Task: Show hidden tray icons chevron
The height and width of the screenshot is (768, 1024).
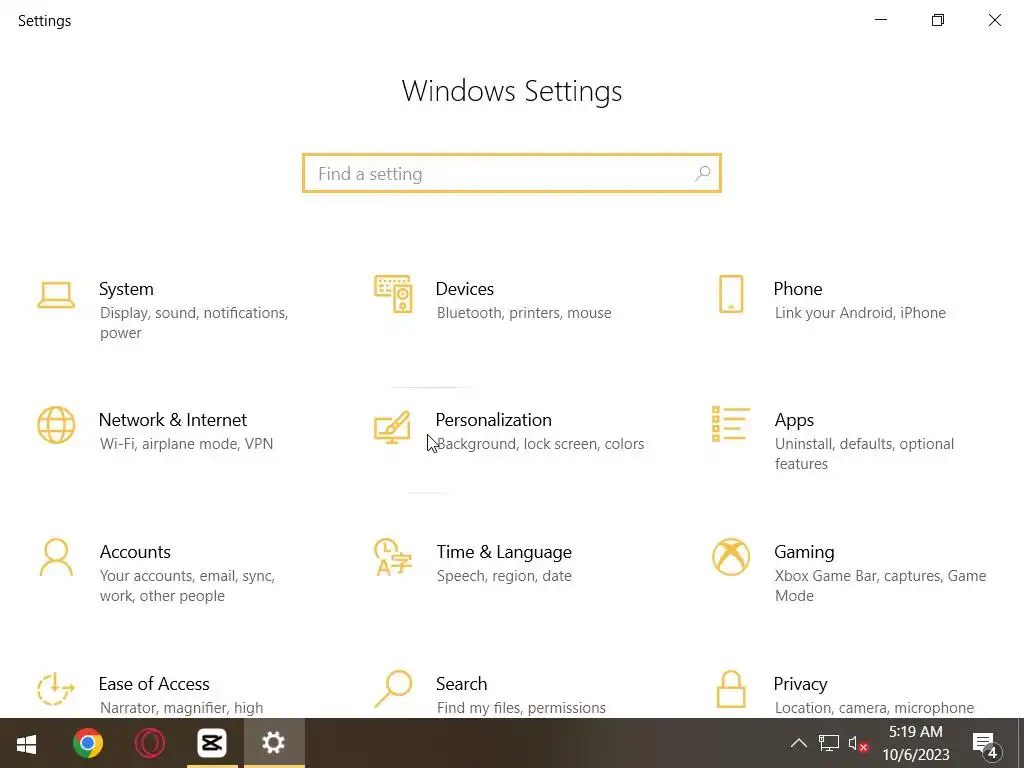Action: [799, 743]
